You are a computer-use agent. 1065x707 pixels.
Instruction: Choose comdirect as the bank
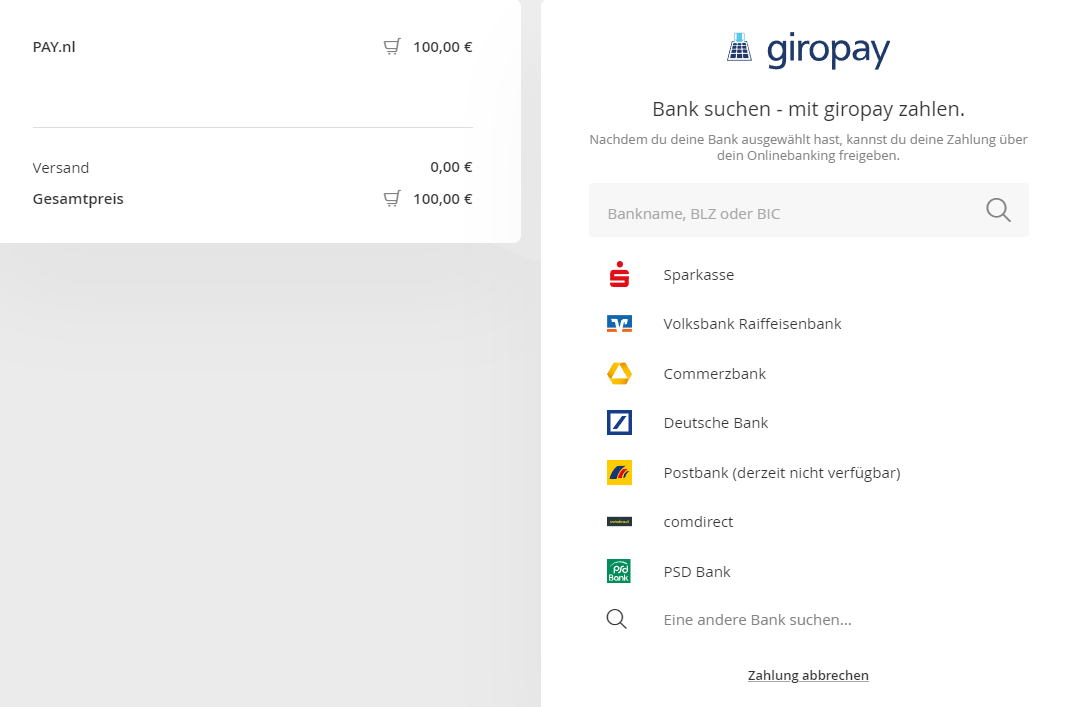pos(698,522)
